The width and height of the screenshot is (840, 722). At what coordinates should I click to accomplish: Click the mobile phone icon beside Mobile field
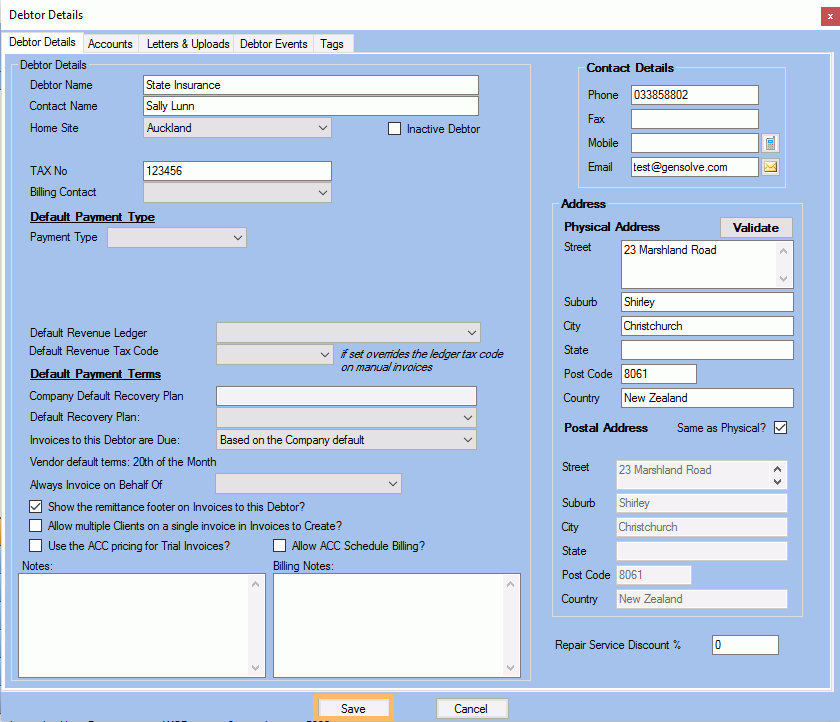click(x=770, y=143)
